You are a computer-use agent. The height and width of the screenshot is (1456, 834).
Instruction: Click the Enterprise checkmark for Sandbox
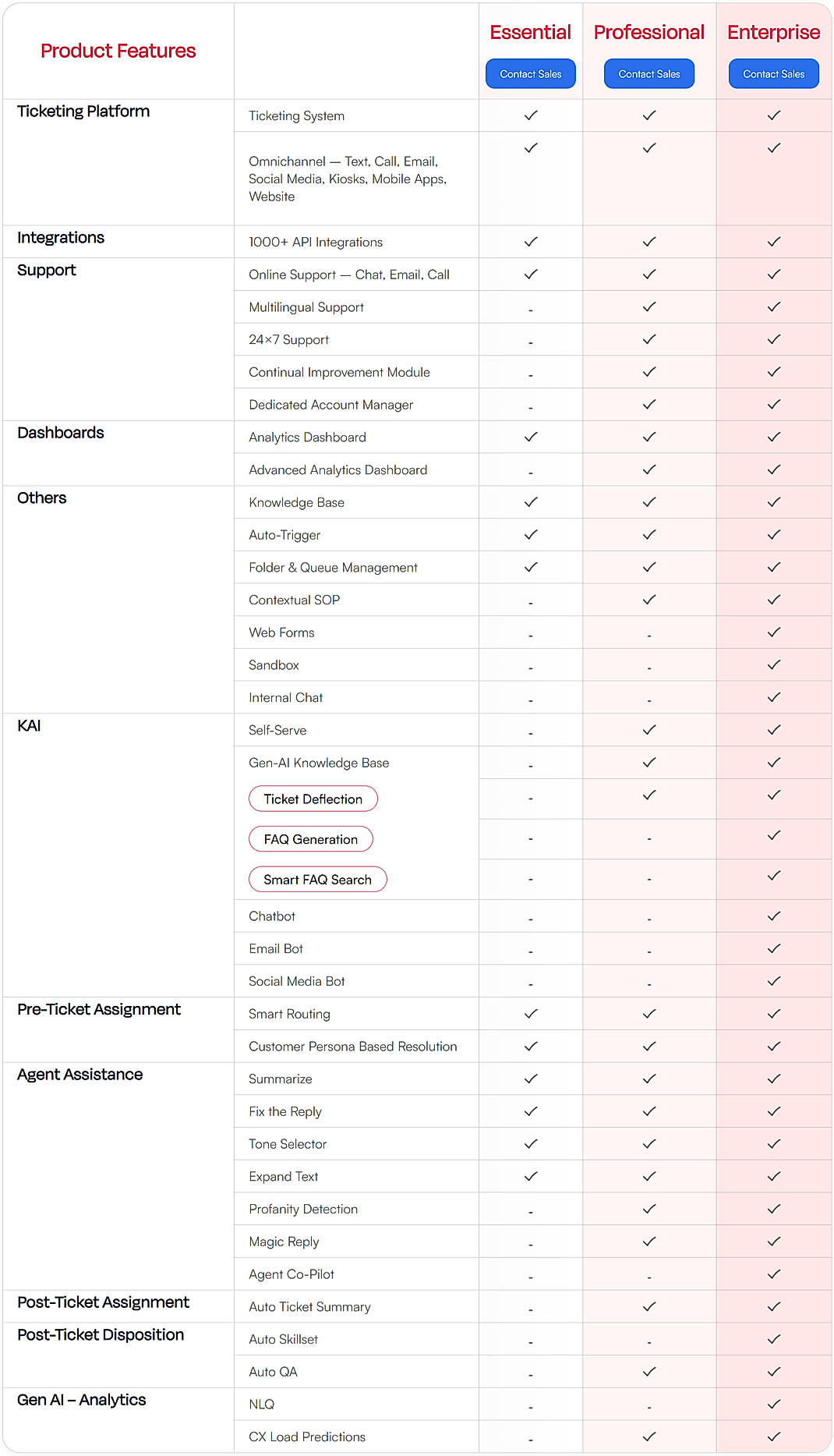coord(773,664)
